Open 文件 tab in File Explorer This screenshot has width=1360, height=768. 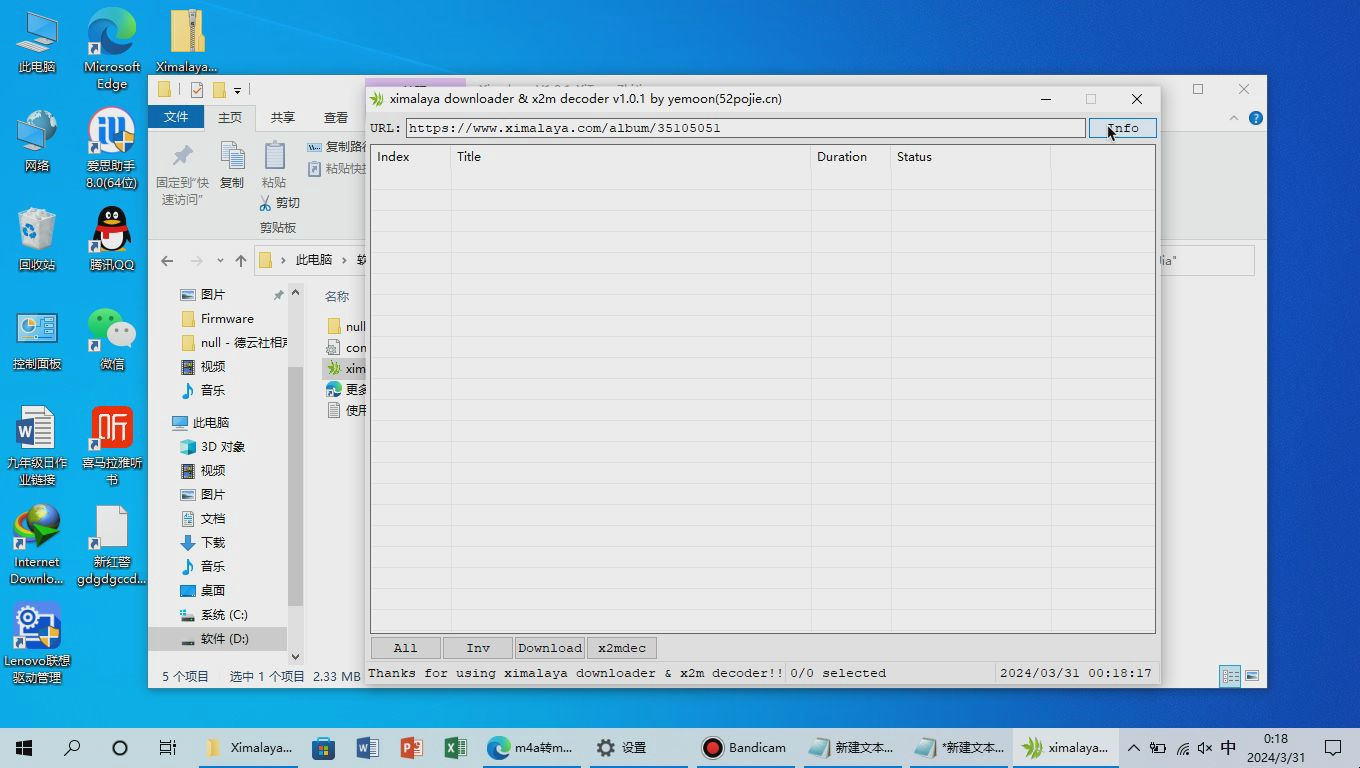[x=176, y=117]
